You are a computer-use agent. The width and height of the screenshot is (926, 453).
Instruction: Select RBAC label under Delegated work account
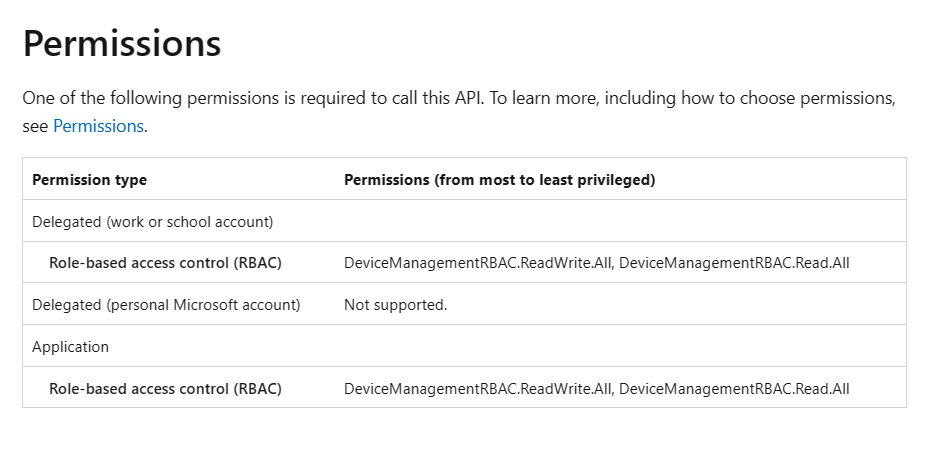click(x=165, y=263)
